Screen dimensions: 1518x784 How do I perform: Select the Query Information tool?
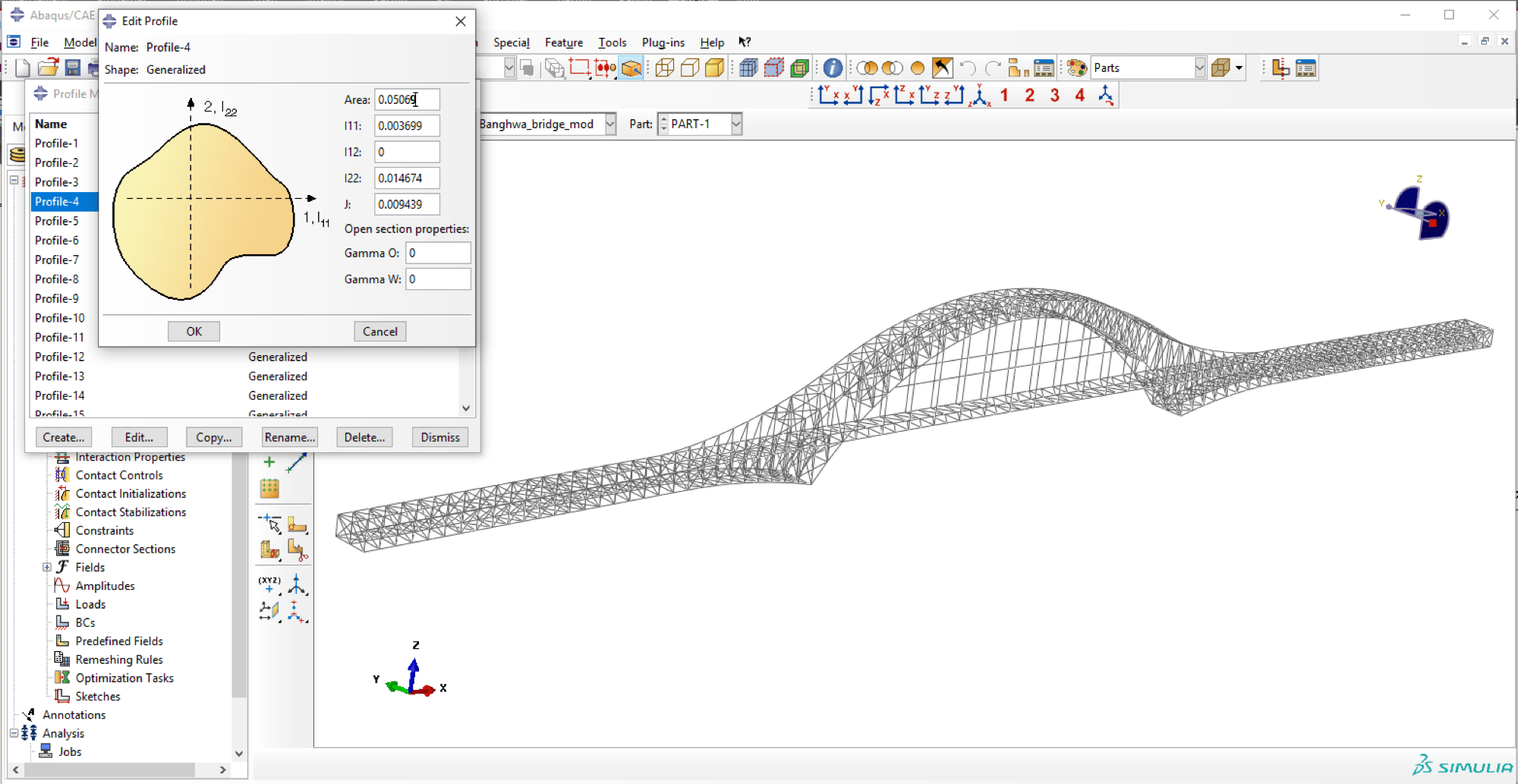pos(831,68)
